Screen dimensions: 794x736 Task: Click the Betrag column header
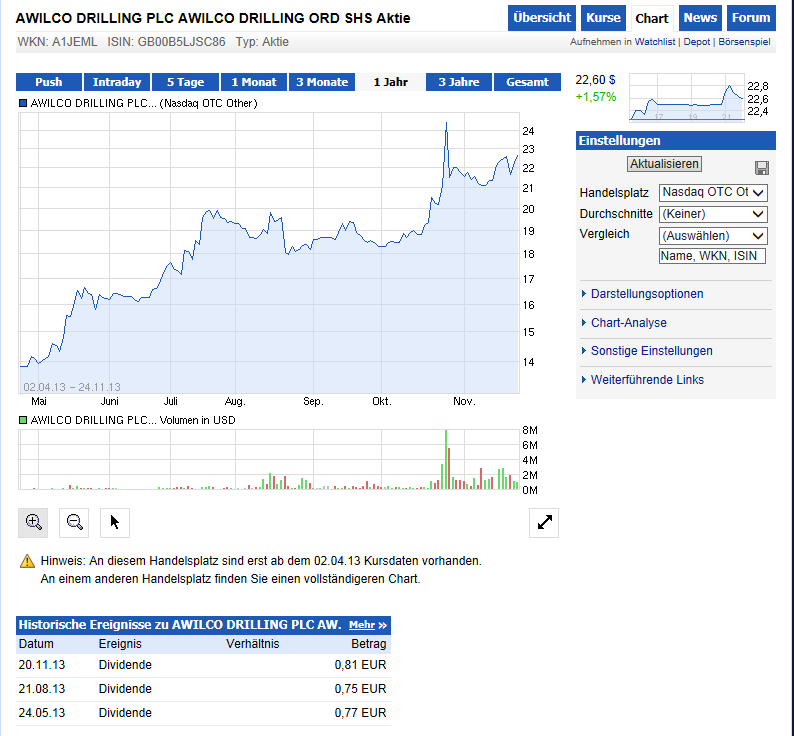(x=369, y=644)
